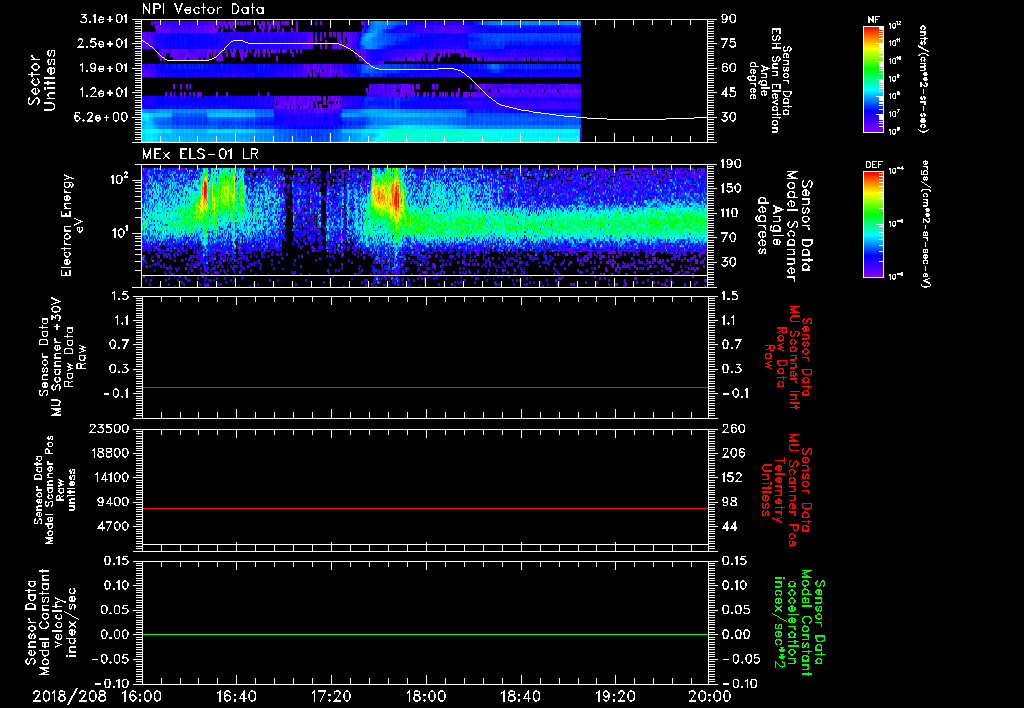Click the "Electron Energy eV" axis label
1024x708 pixels.
click(72, 225)
